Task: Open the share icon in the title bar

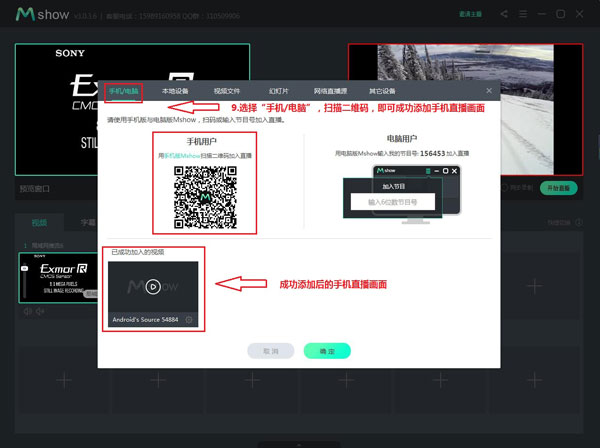Action: 504,14
